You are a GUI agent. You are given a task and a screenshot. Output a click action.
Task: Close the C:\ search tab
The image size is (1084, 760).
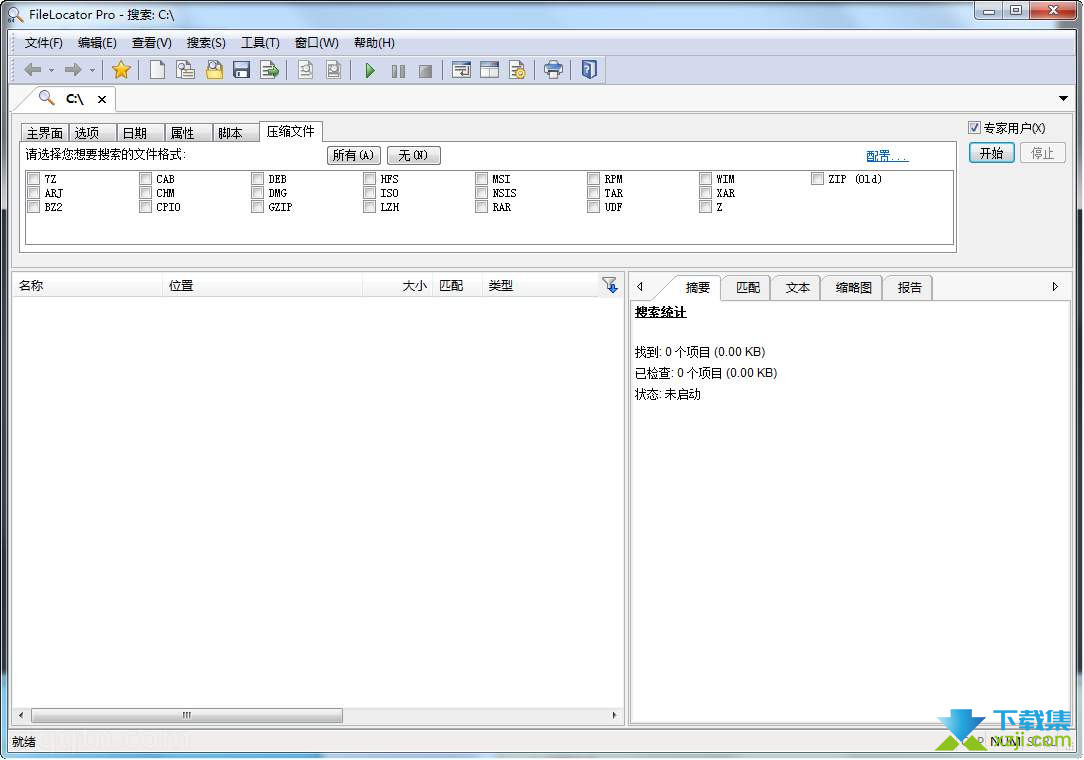pos(102,100)
